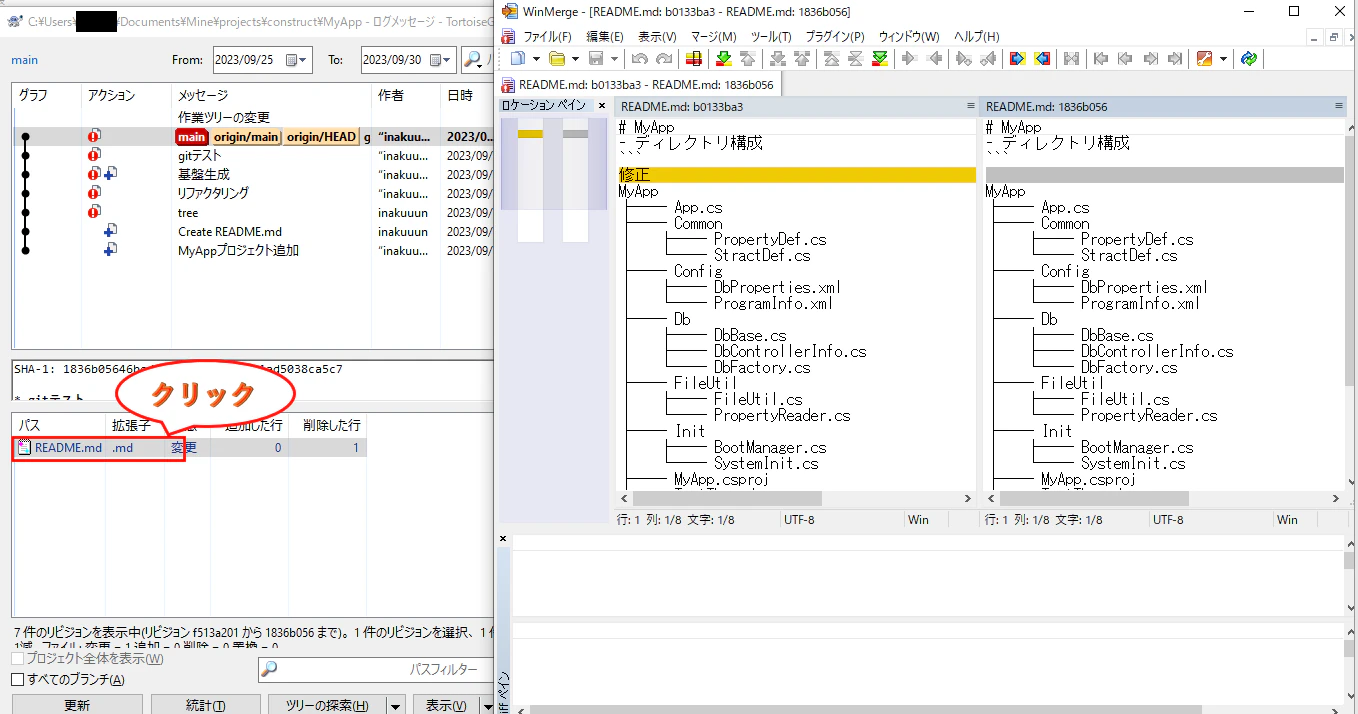
Task: Open right pane header menu for 1836b056
Action: click(1339, 106)
